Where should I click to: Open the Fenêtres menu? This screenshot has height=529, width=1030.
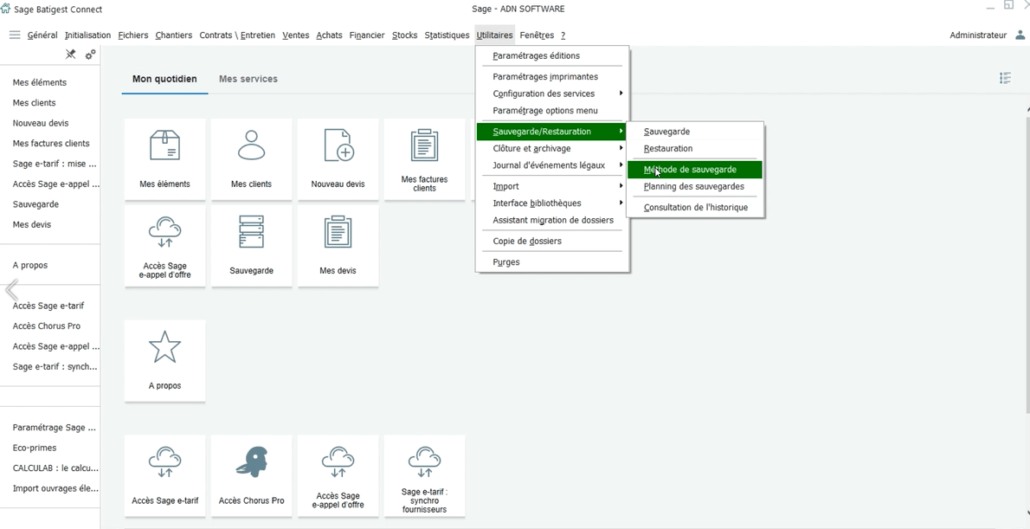click(x=537, y=35)
